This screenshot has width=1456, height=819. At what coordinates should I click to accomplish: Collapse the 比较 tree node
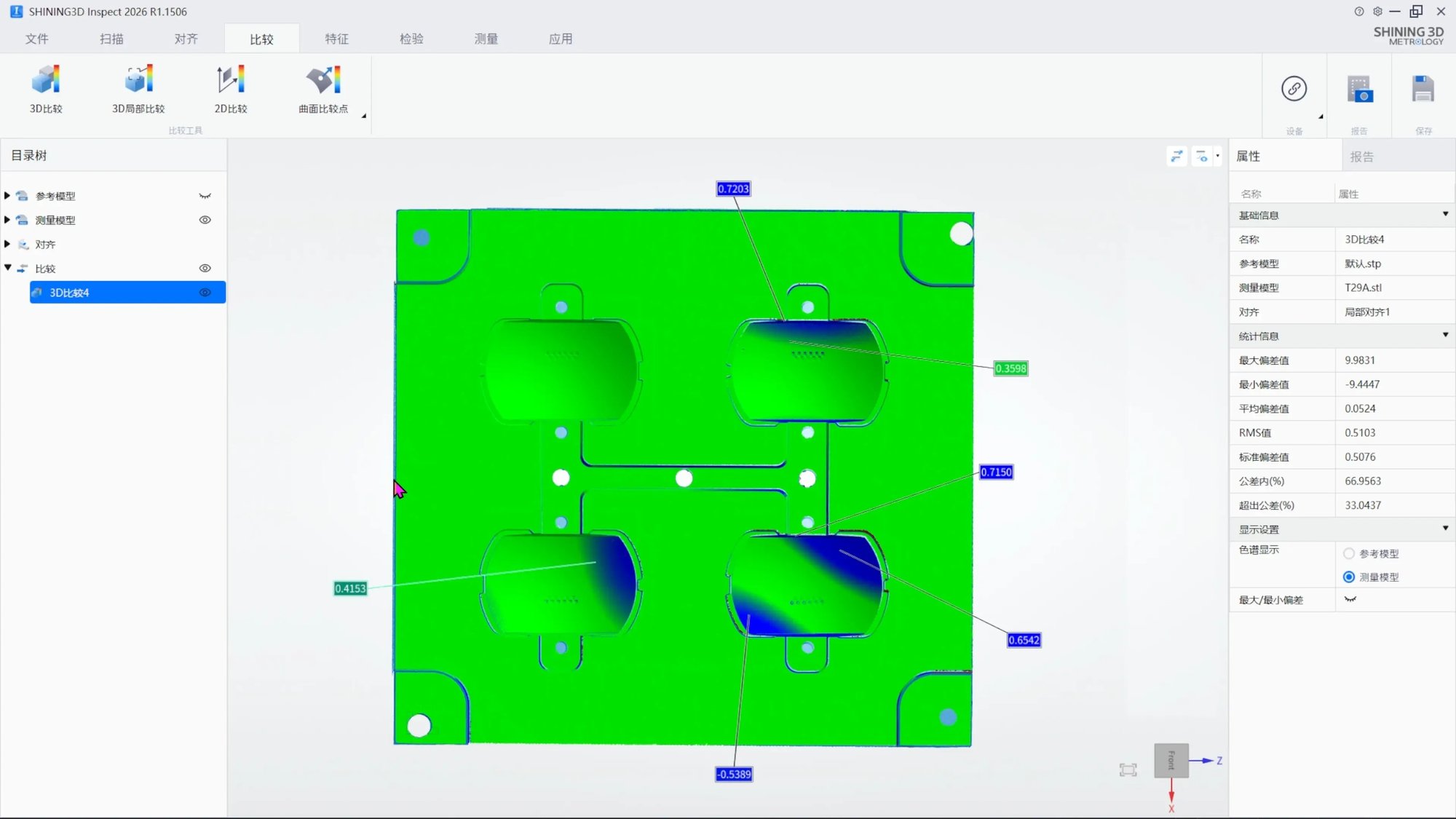coord(8,268)
